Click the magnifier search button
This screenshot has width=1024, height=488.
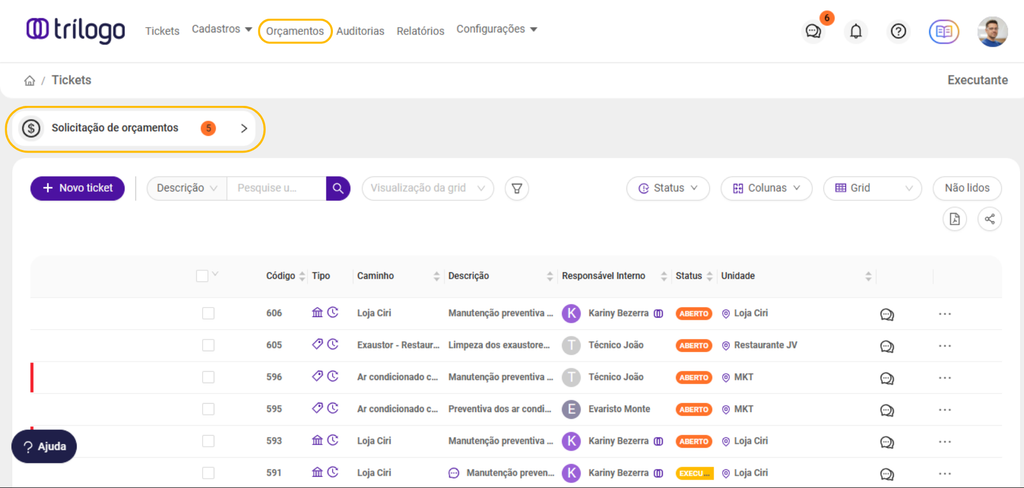click(338, 188)
